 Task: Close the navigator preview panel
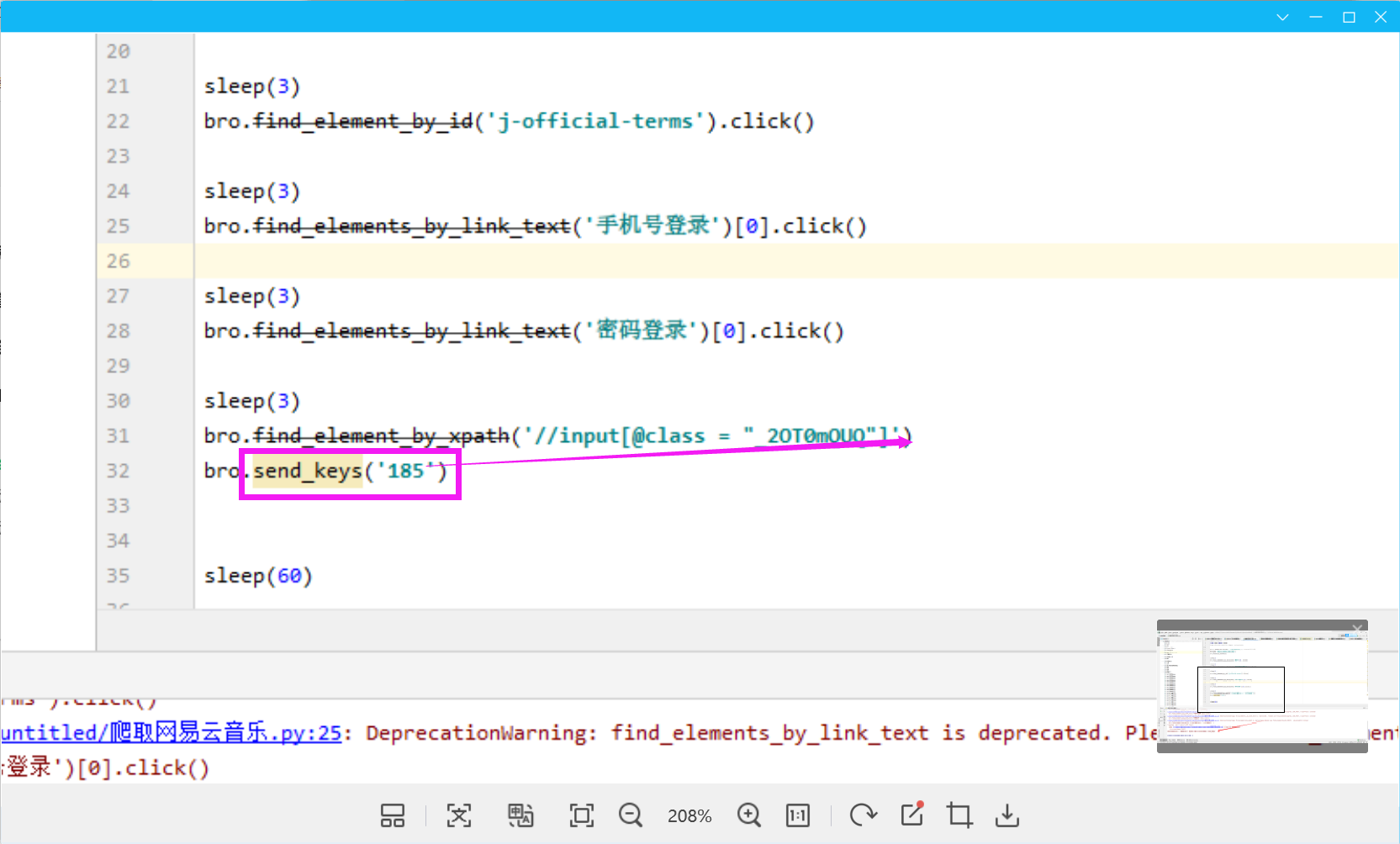pyautogui.click(x=1357, y=629)
